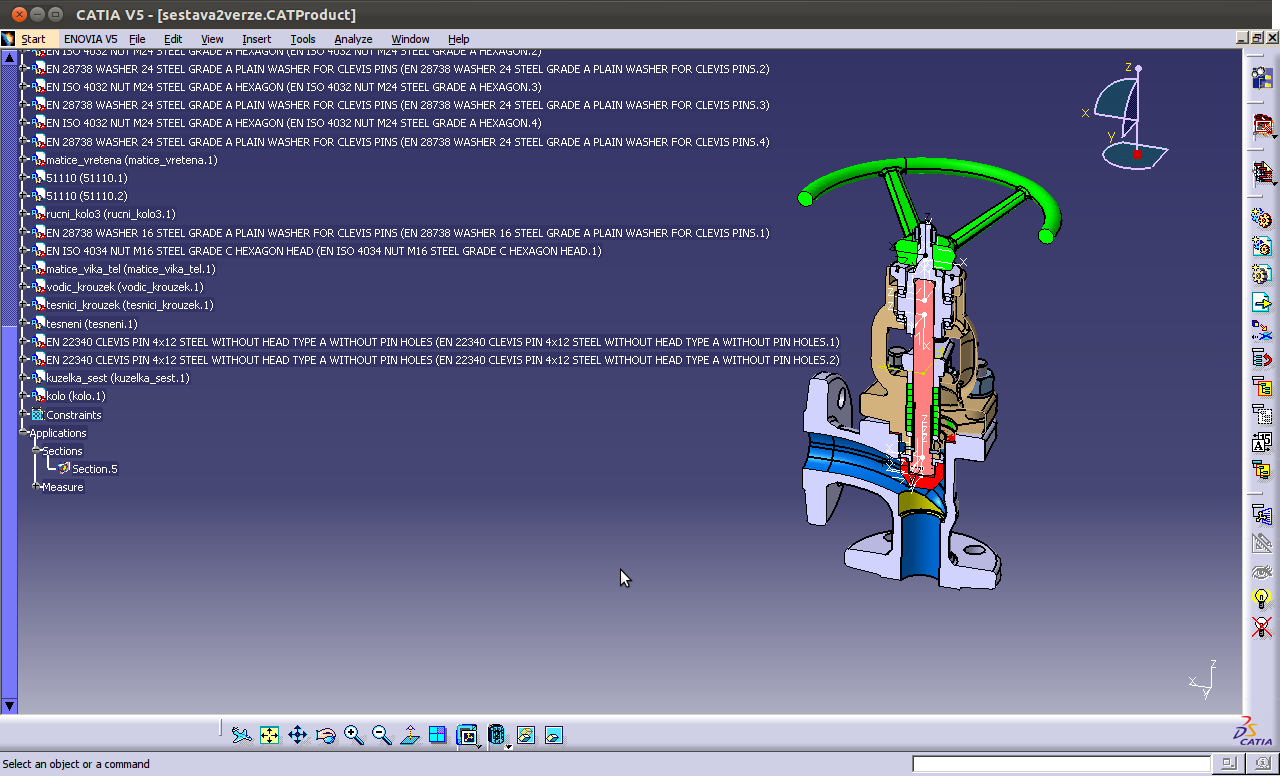Toggle Hide/Show icon in bottom toolbar
The width and height of the screenshot is (1280, 776).
click(526, 735)
